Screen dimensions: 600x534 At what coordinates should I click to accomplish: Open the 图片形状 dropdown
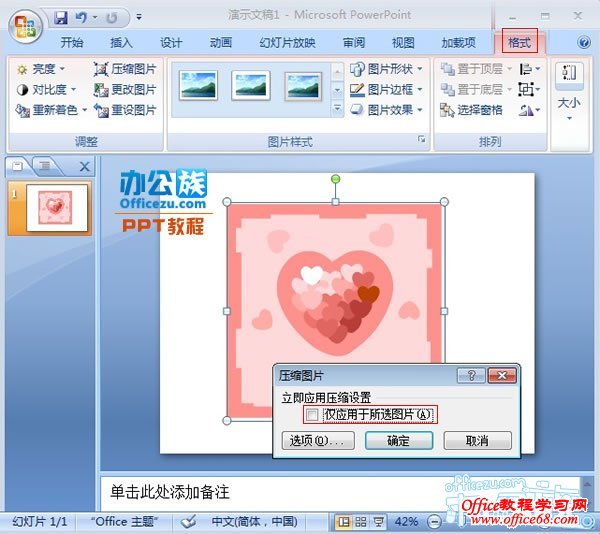click(x=386, y=69)
